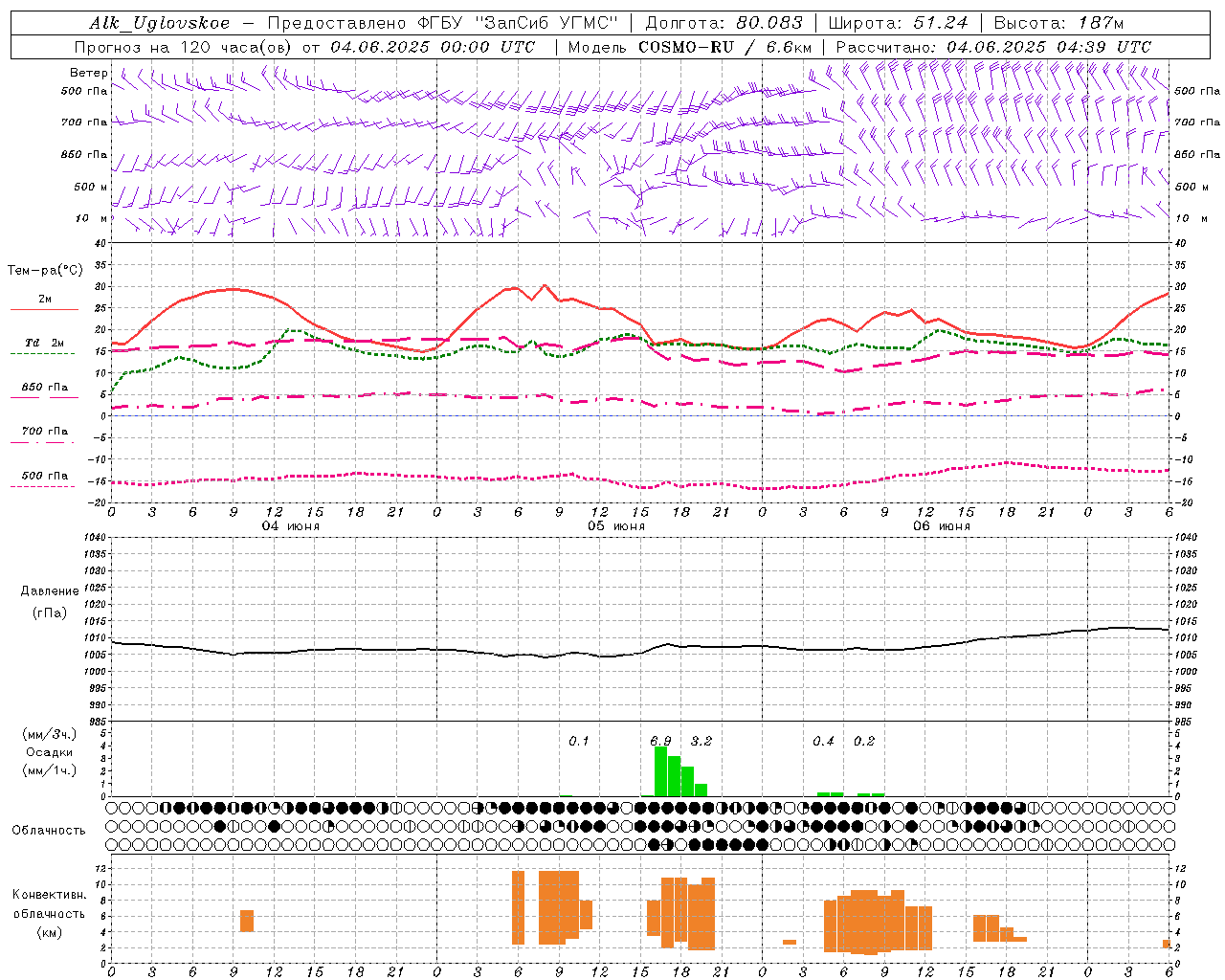Image resolution: width=1225 pixels, height=980 pixels.
Task: Click the forecast start '04.06.2025 00:00 UTC'
Action: (433, 47)
